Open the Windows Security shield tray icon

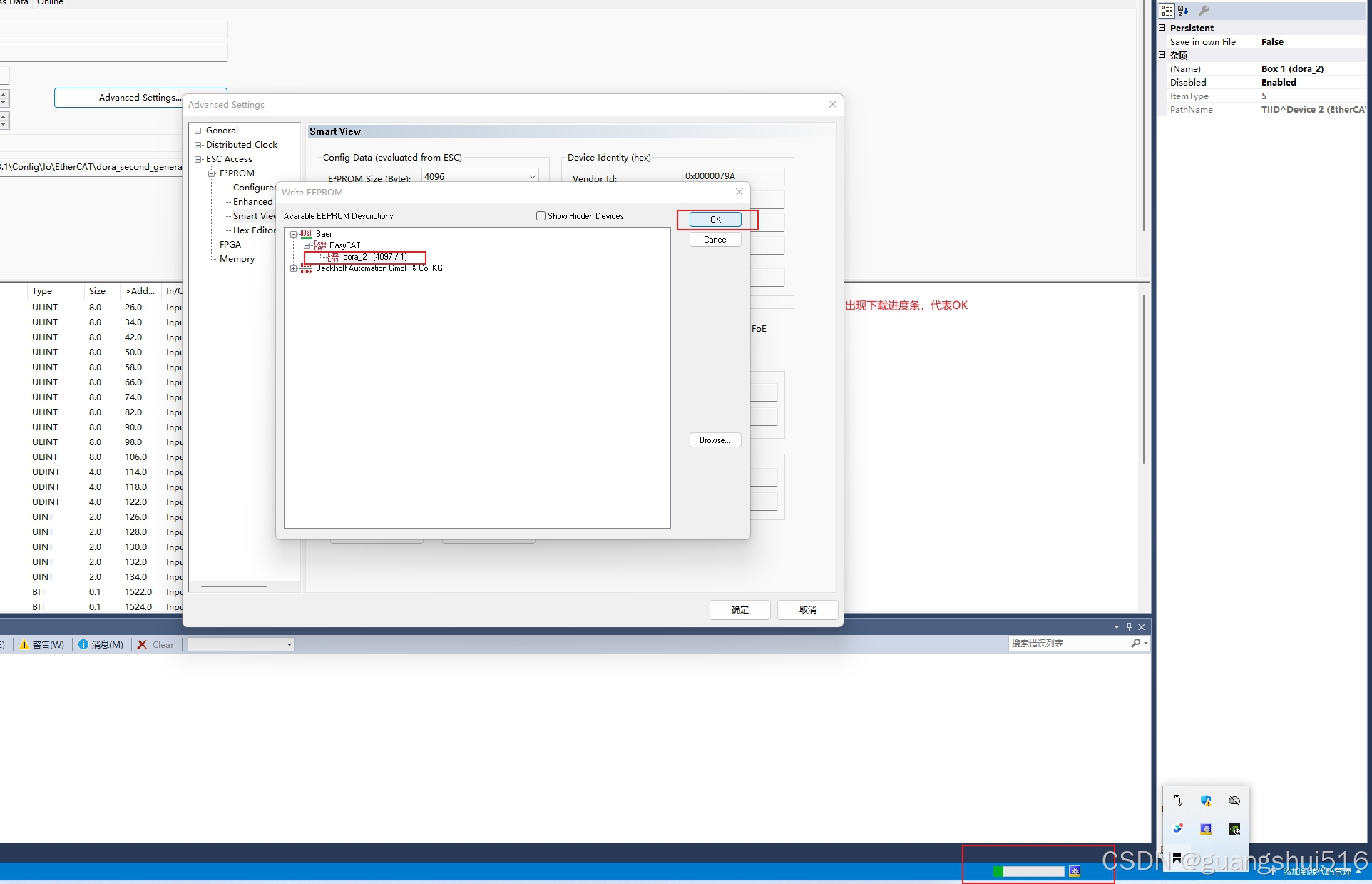coord(1206,801)
